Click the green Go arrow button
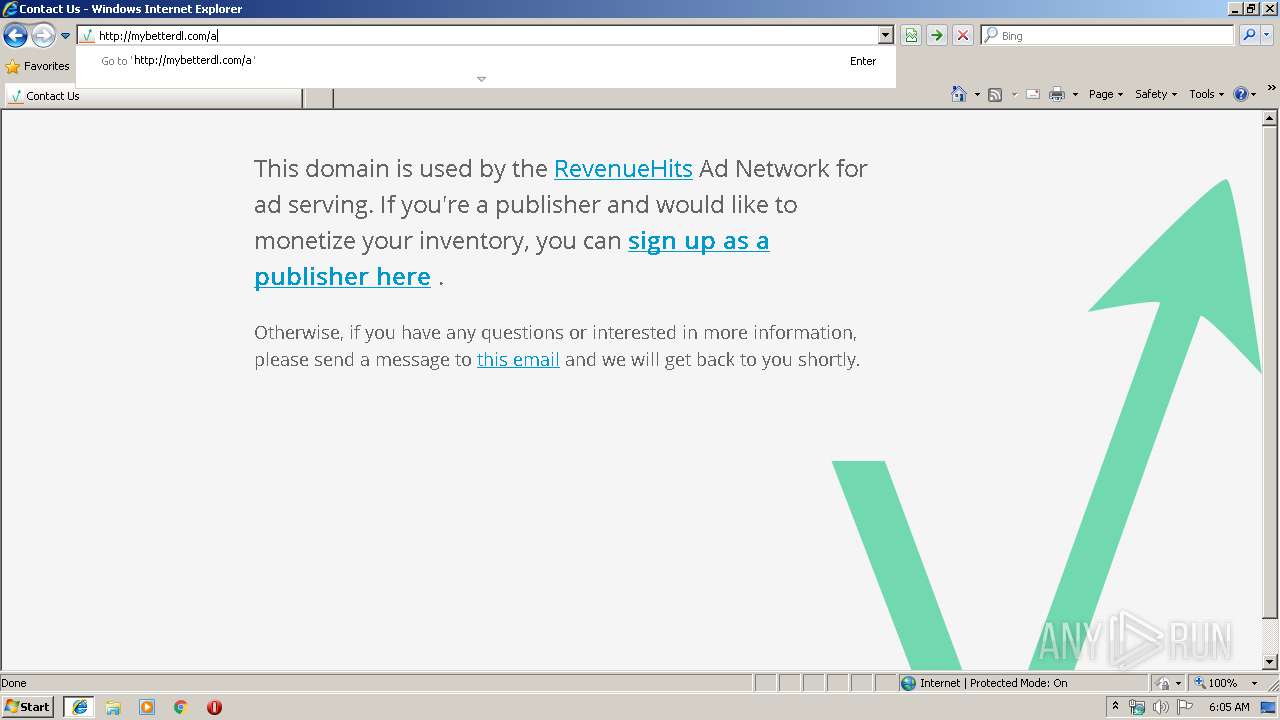Viewport: 1280px width, 720px height. tap(937, 36)
